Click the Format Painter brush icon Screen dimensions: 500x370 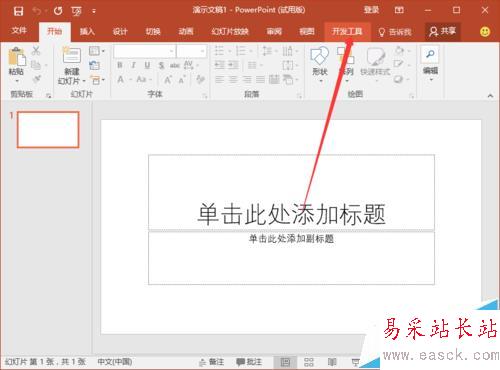pyautogui.click(x=36, y=79)
